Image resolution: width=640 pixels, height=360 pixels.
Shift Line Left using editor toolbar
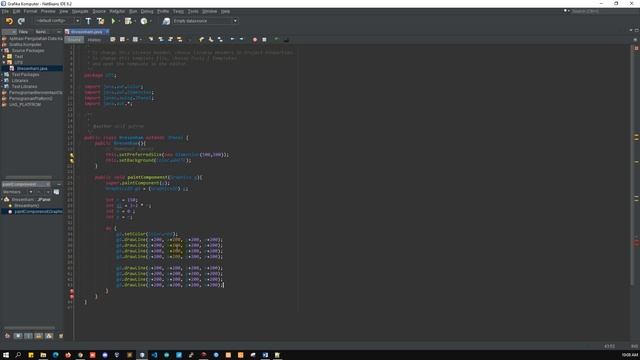click(x=232, y=40)
